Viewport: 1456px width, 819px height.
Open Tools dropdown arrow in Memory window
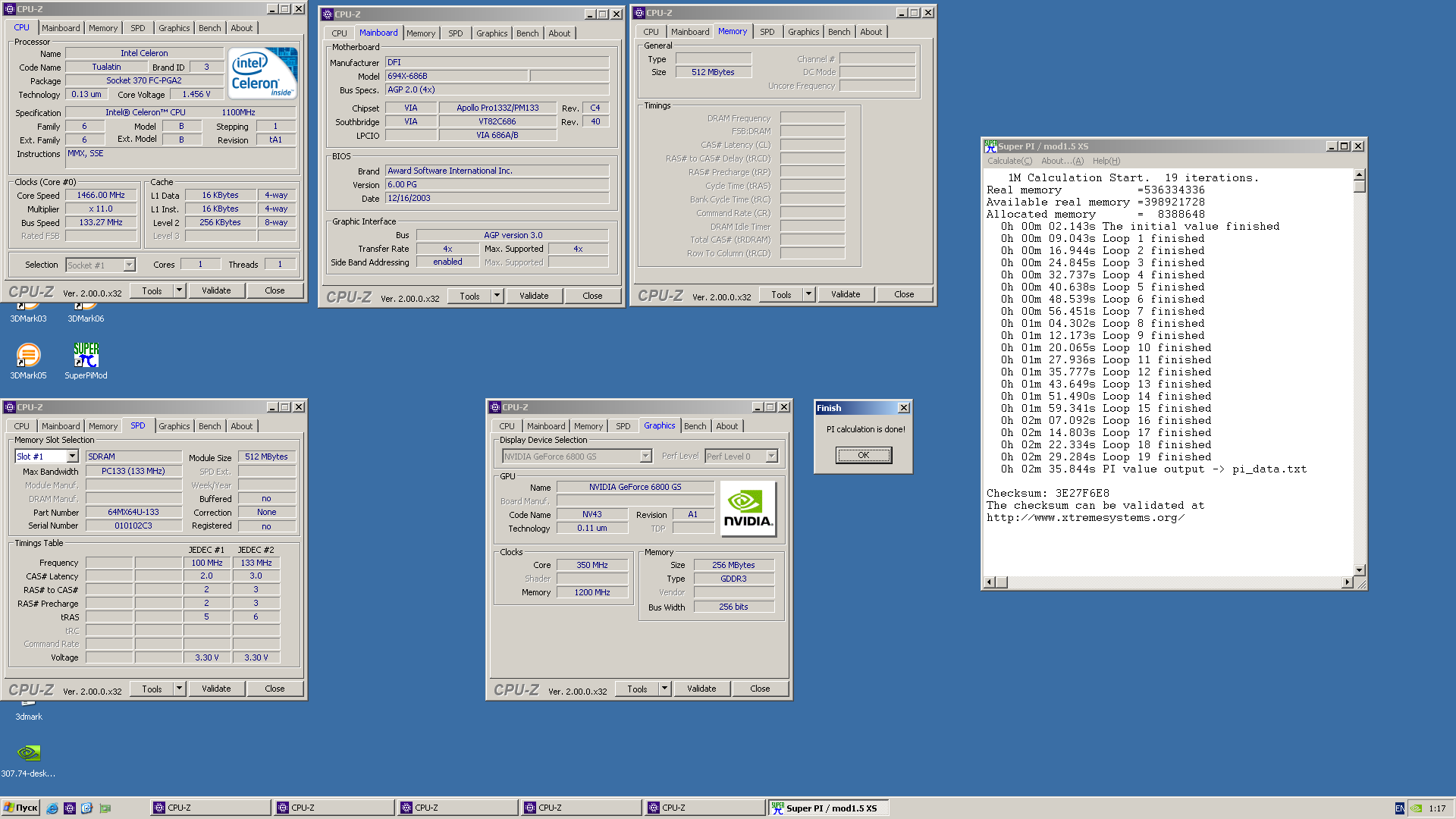(809, 294)
